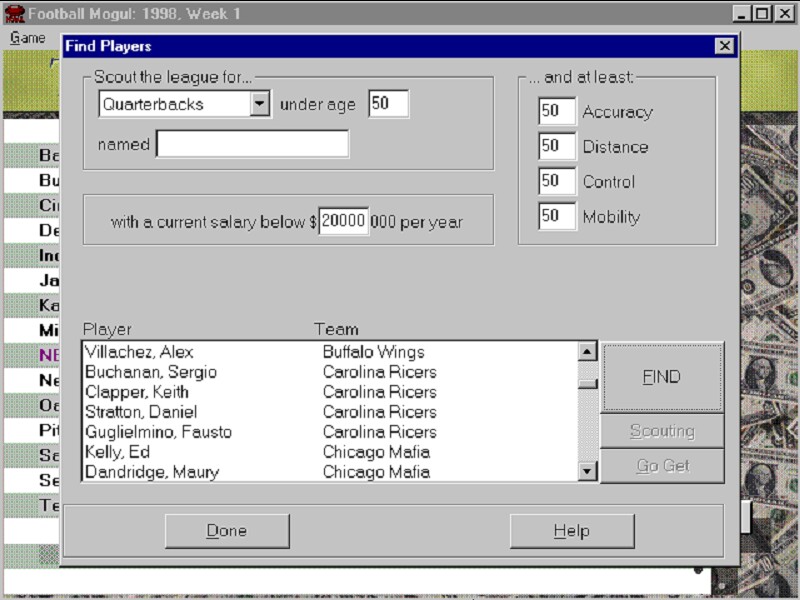This screenshot has width=800, height=600.
Task: Click the named player text field
Action: (x=252, y=144)
